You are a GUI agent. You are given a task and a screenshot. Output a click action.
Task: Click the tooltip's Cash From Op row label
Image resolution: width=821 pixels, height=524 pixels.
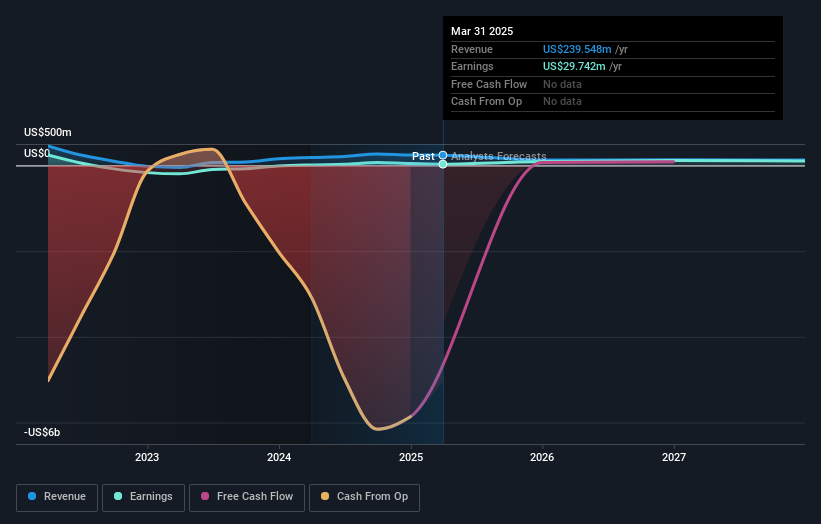(486, 102)
